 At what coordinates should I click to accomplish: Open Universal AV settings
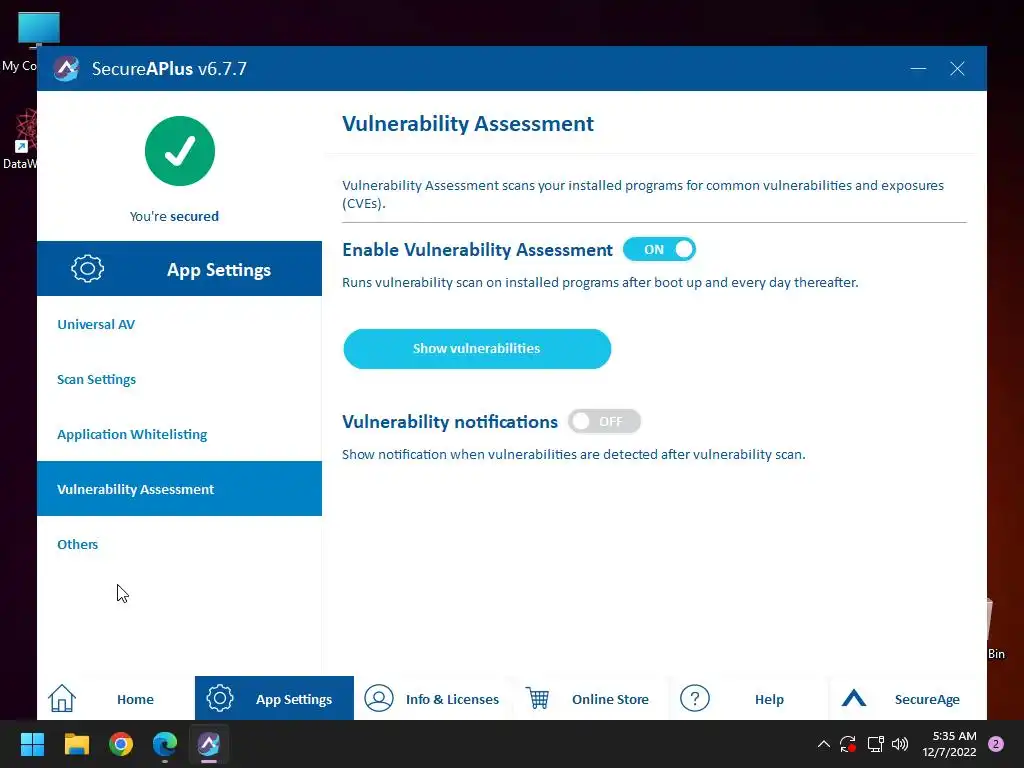point(96,324)
